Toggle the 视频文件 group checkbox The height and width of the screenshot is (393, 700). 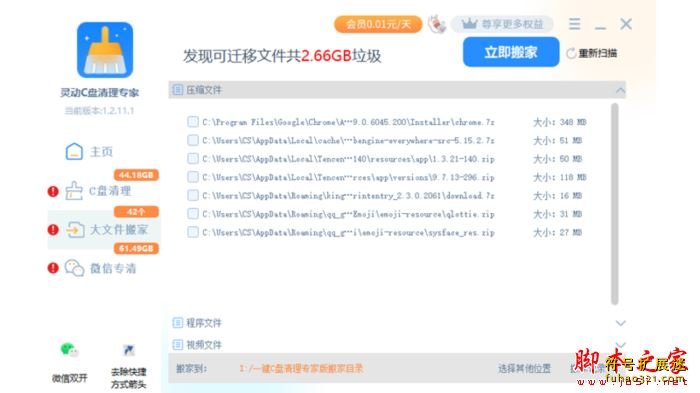click(177, 345)
